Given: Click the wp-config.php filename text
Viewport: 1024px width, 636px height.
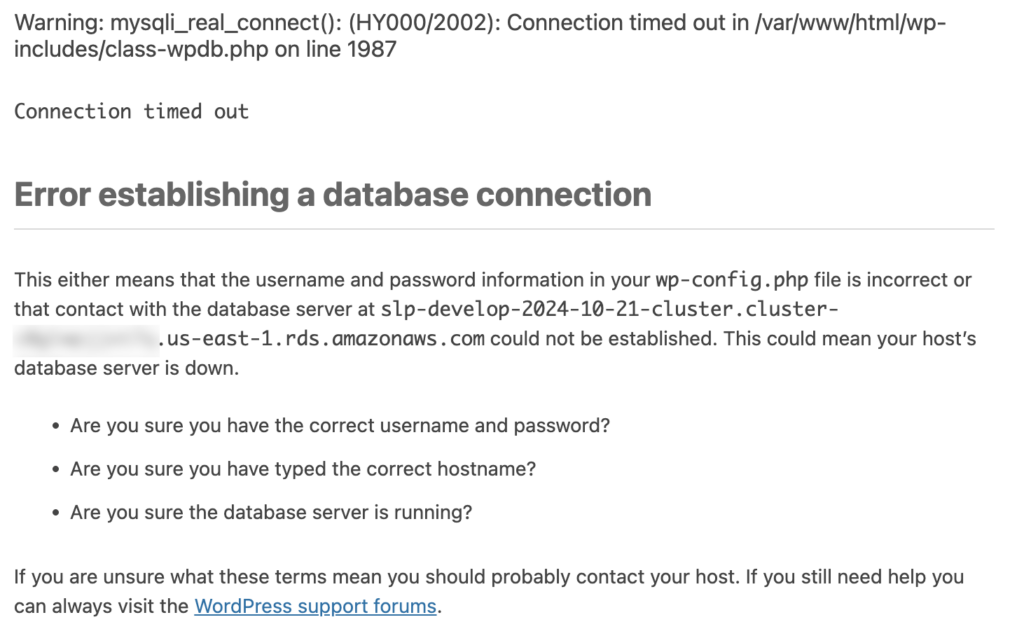Looking at the screenshot, I should 732,280.
